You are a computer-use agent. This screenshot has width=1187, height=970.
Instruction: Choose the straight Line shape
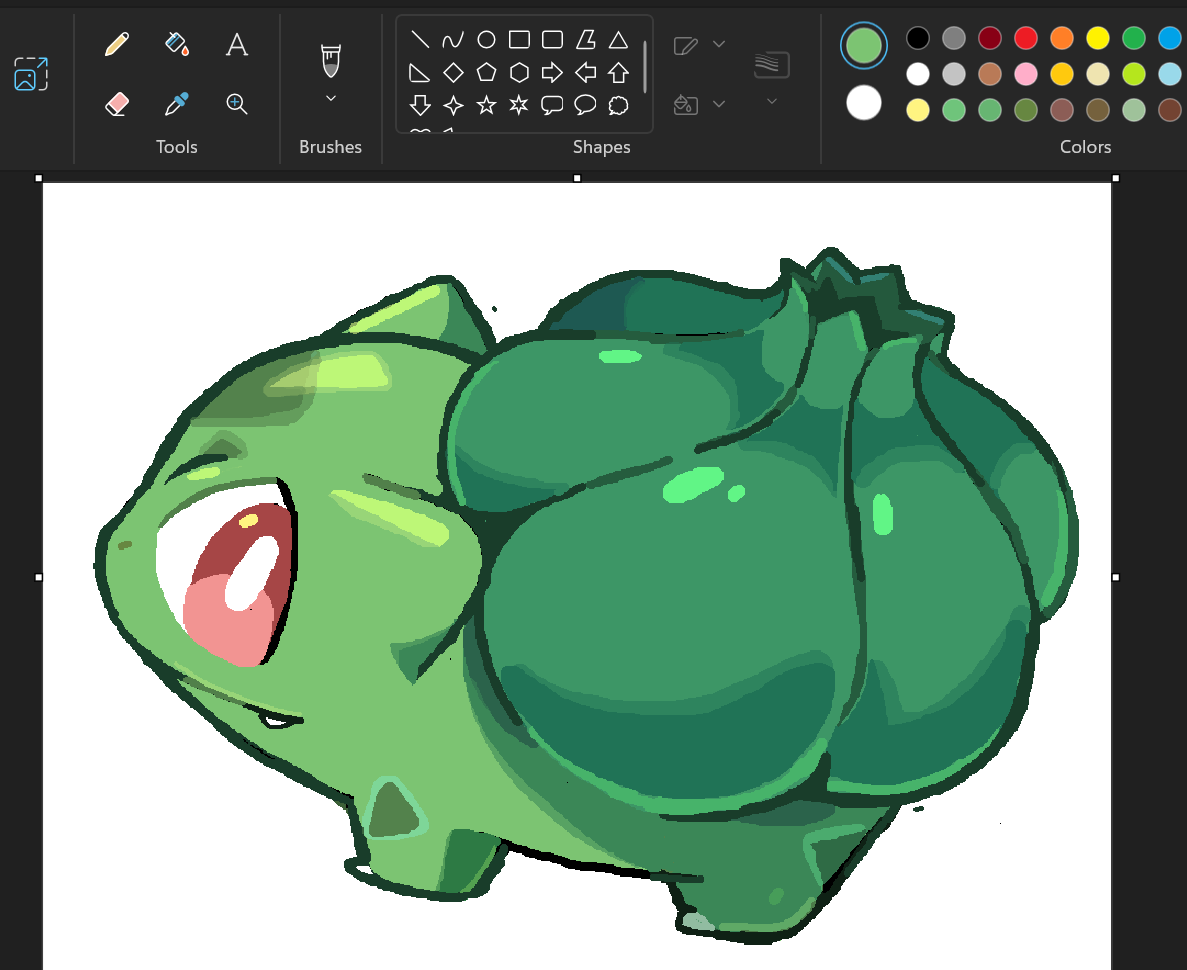tap(419, 39)
